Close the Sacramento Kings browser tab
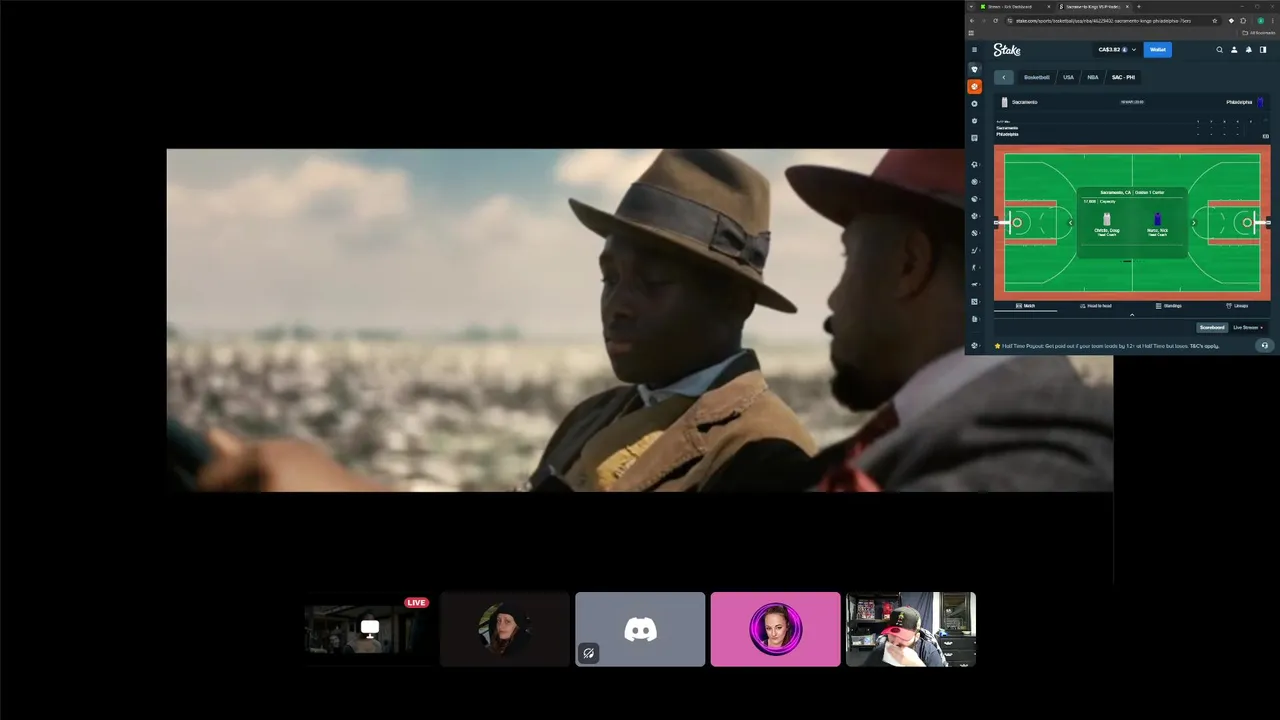This screenshot has height=720, width=1280. point(1128,7)
